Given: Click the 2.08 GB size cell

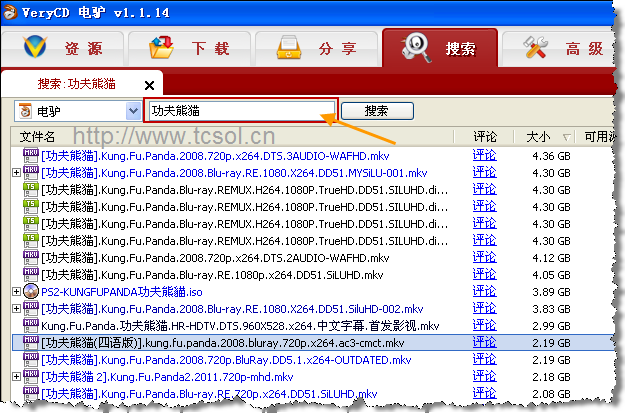Looking at the screenshot, I should coord(551,394).
